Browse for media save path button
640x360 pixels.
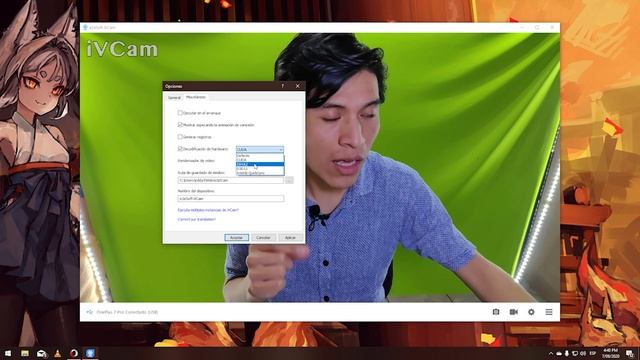coord(289,180)
